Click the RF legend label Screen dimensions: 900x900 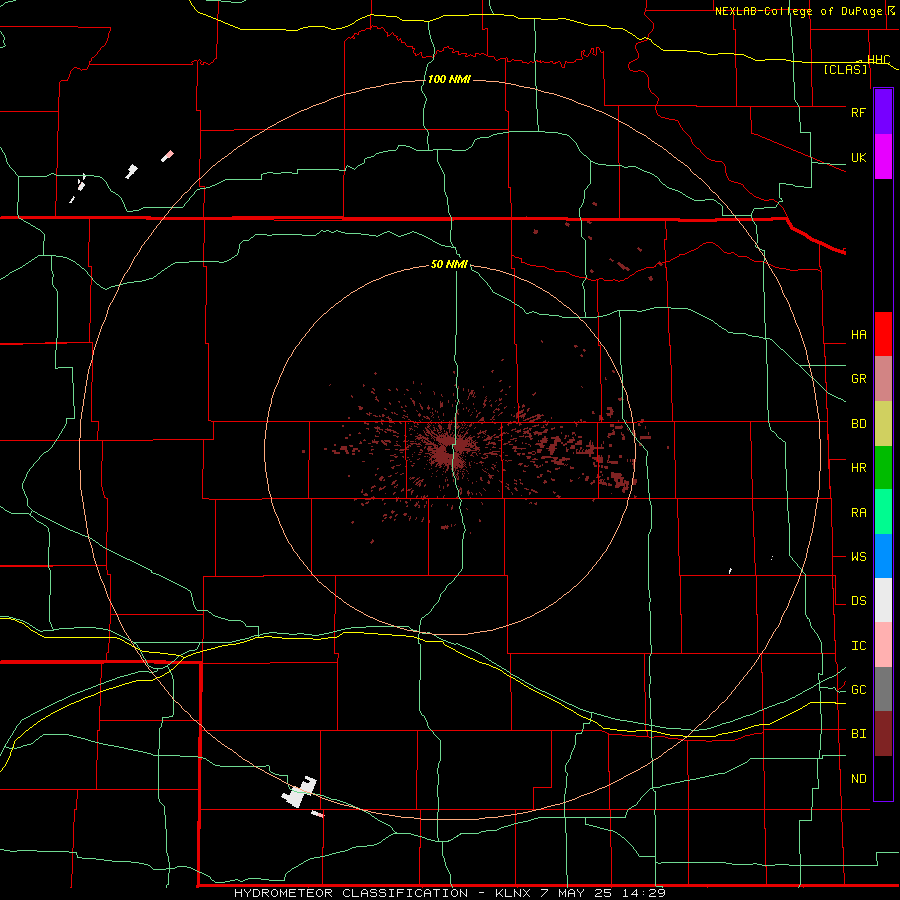pyautogui.click(x=858, y=112)
